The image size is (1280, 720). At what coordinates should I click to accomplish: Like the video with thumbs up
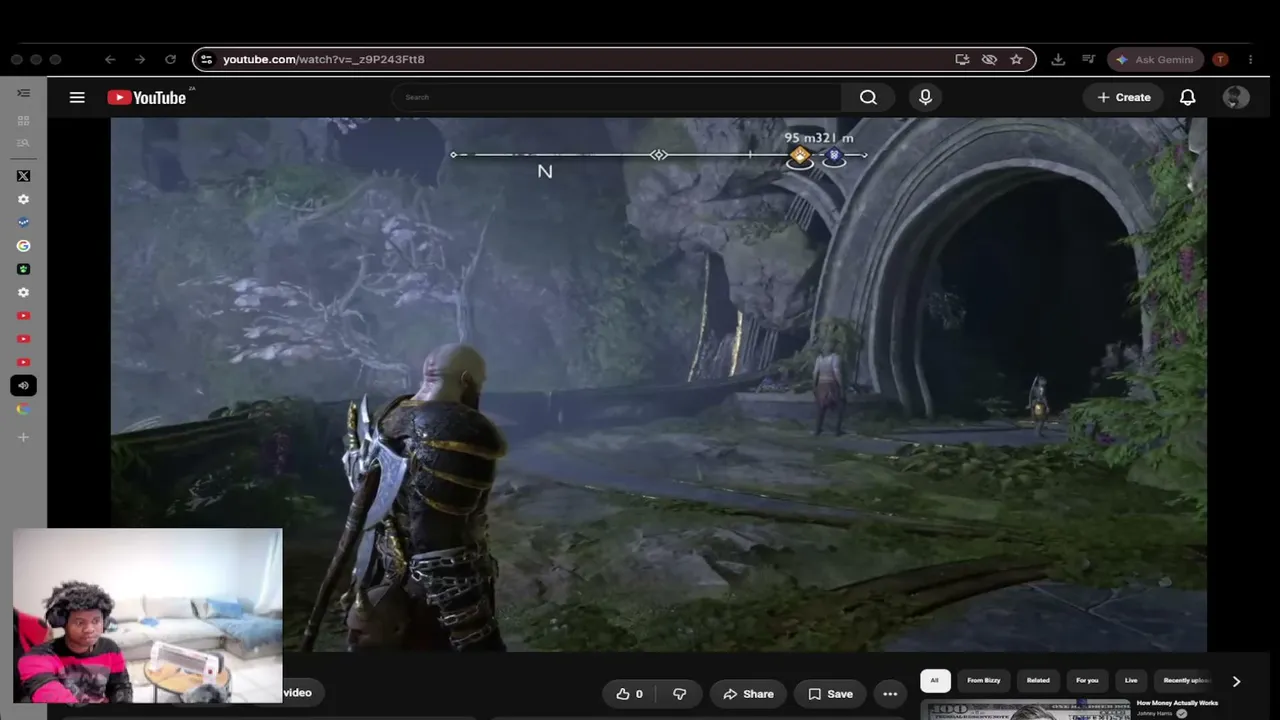(630, 694)
